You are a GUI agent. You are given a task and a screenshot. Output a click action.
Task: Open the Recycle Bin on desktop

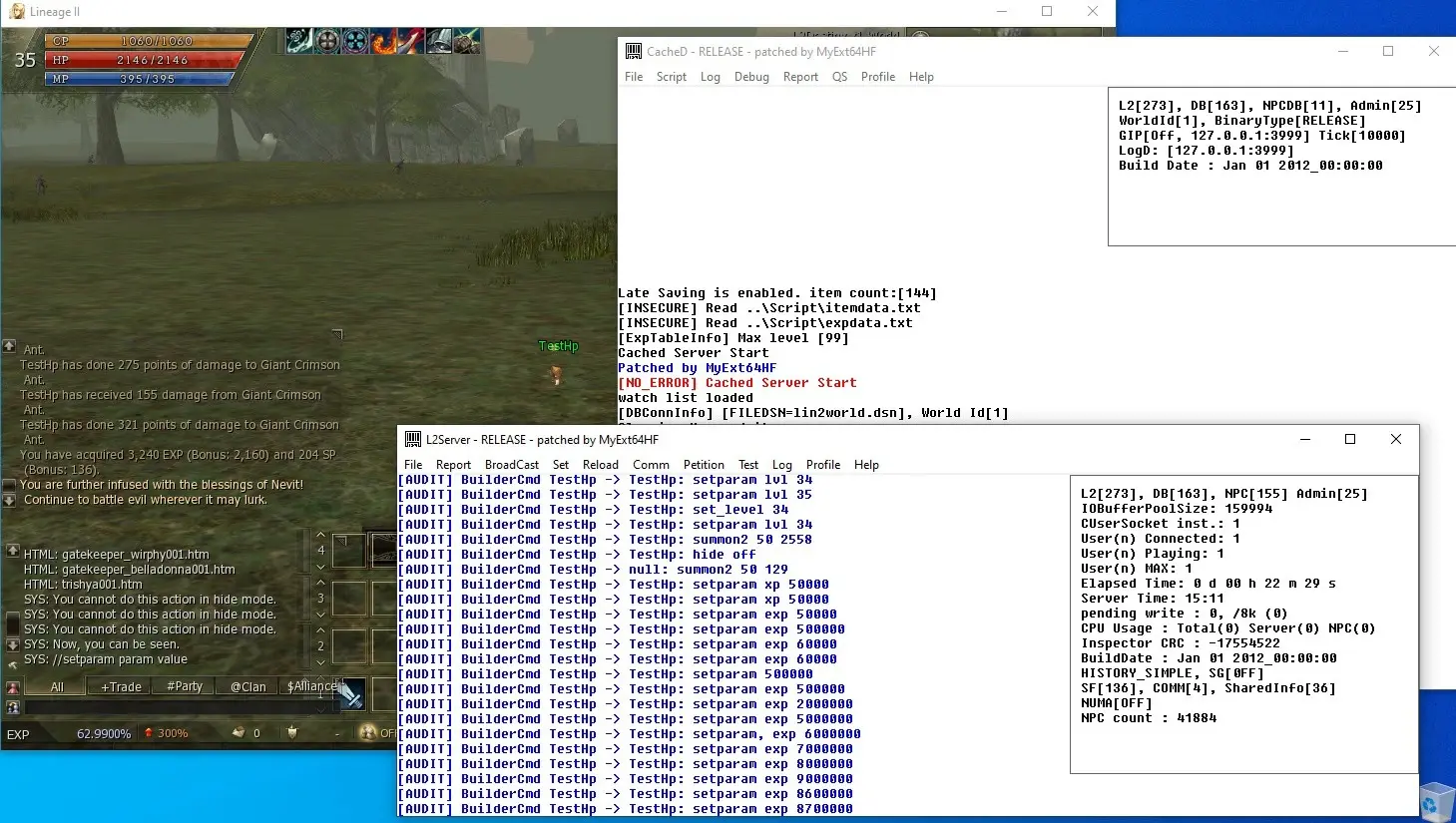point(1437,802)
